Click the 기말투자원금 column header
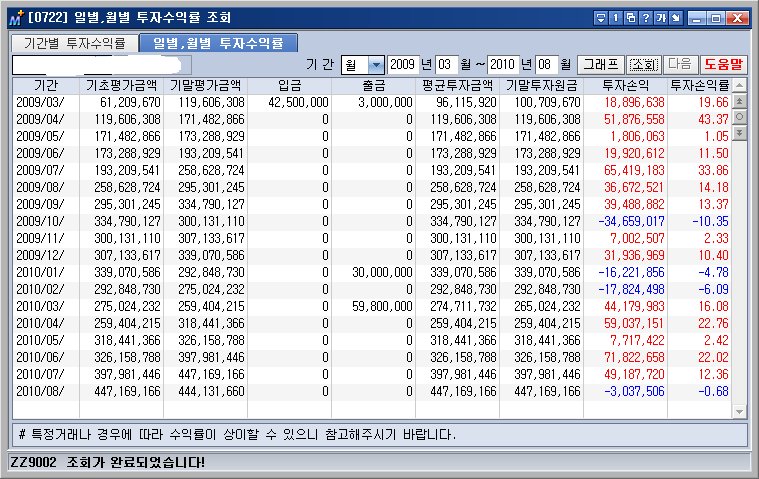 [542, 86]
